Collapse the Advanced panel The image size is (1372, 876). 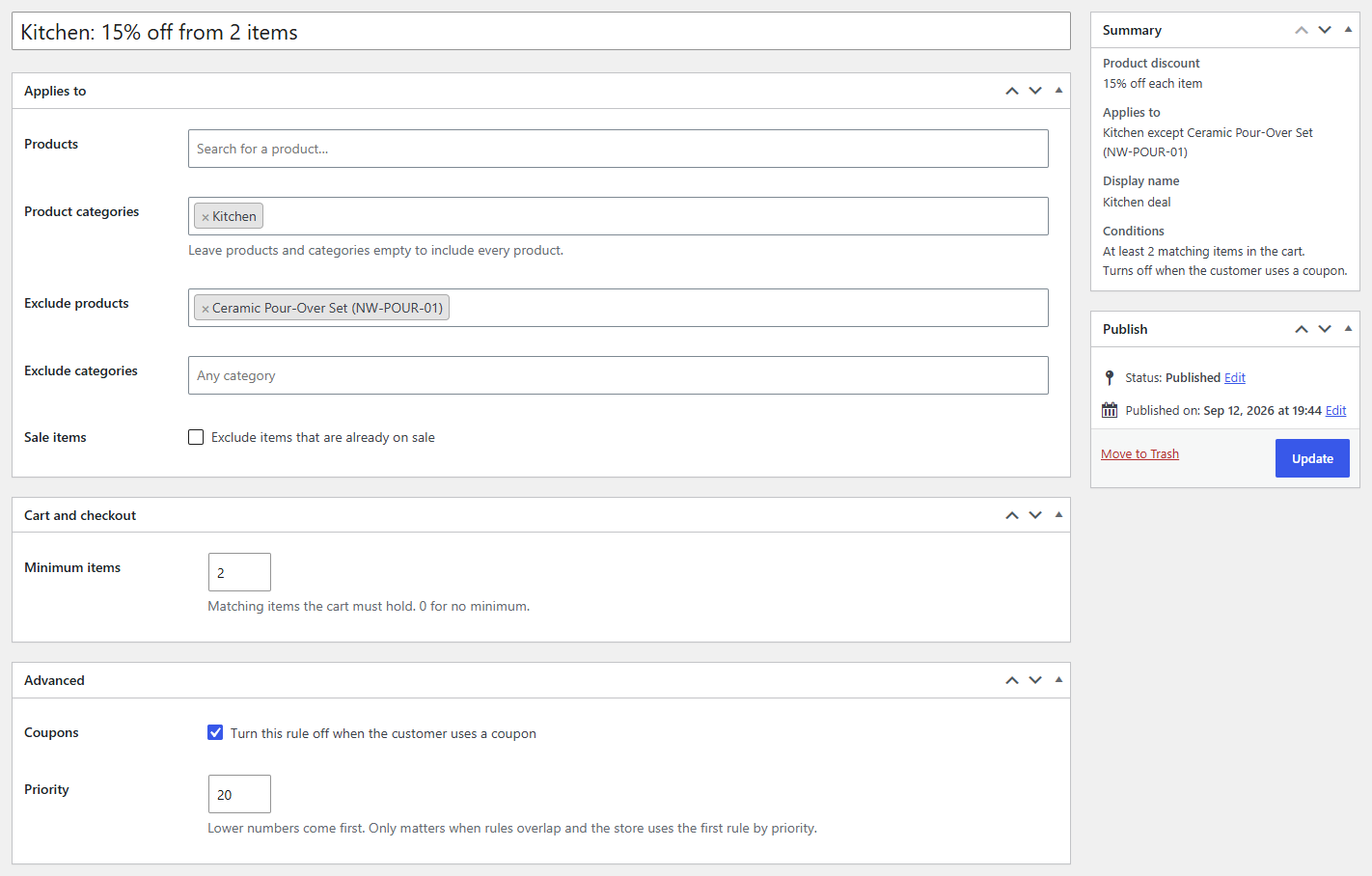click(x=1058, y=680)
